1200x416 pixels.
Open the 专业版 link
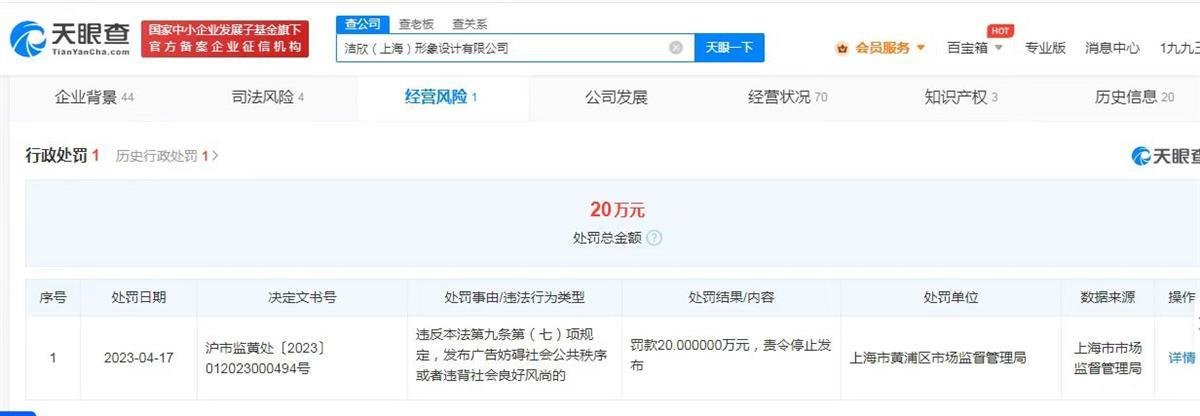pos(1045,47)
